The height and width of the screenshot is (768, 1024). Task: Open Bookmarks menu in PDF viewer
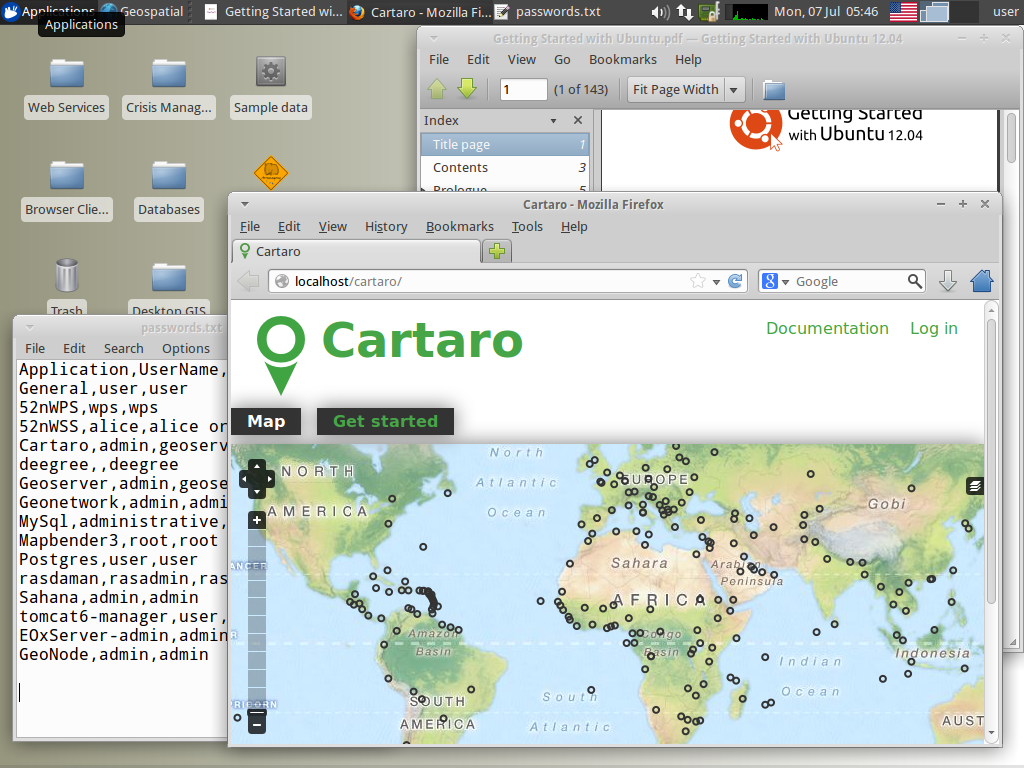[x=623, y=59]
